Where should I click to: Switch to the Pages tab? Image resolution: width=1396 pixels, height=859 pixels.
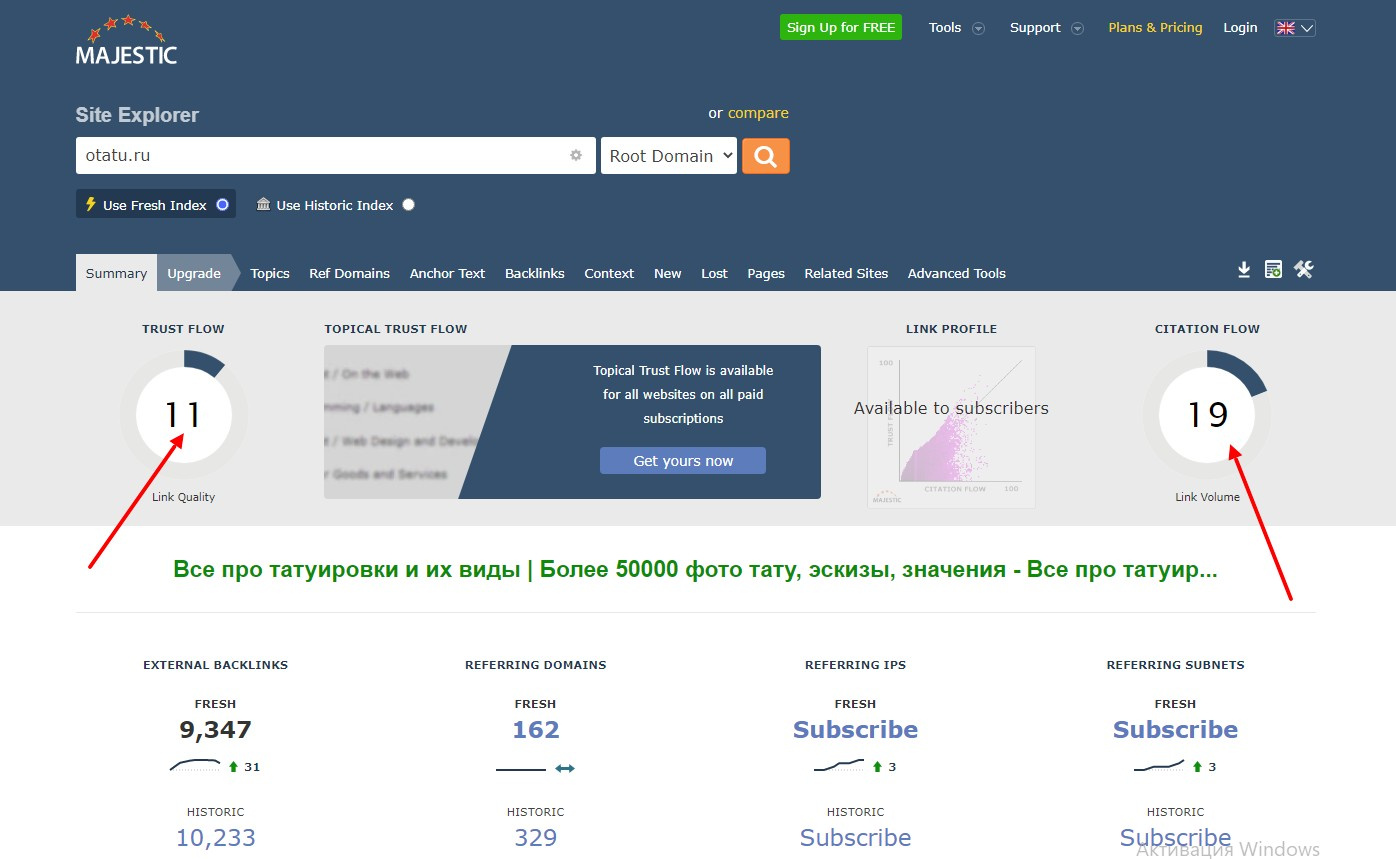[x=766, y=273]
